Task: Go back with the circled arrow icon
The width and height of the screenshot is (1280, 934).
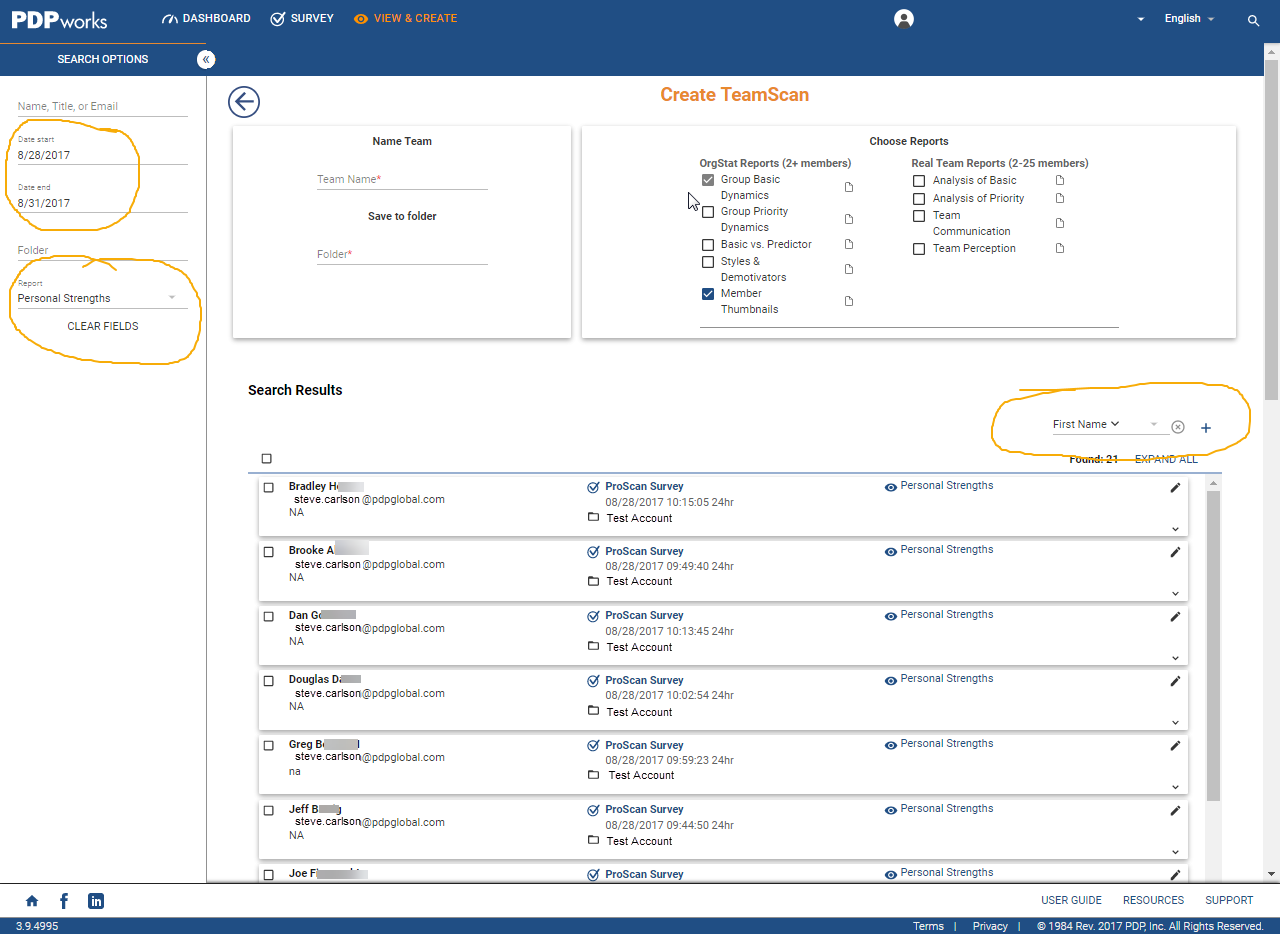Action: [244, 102]
